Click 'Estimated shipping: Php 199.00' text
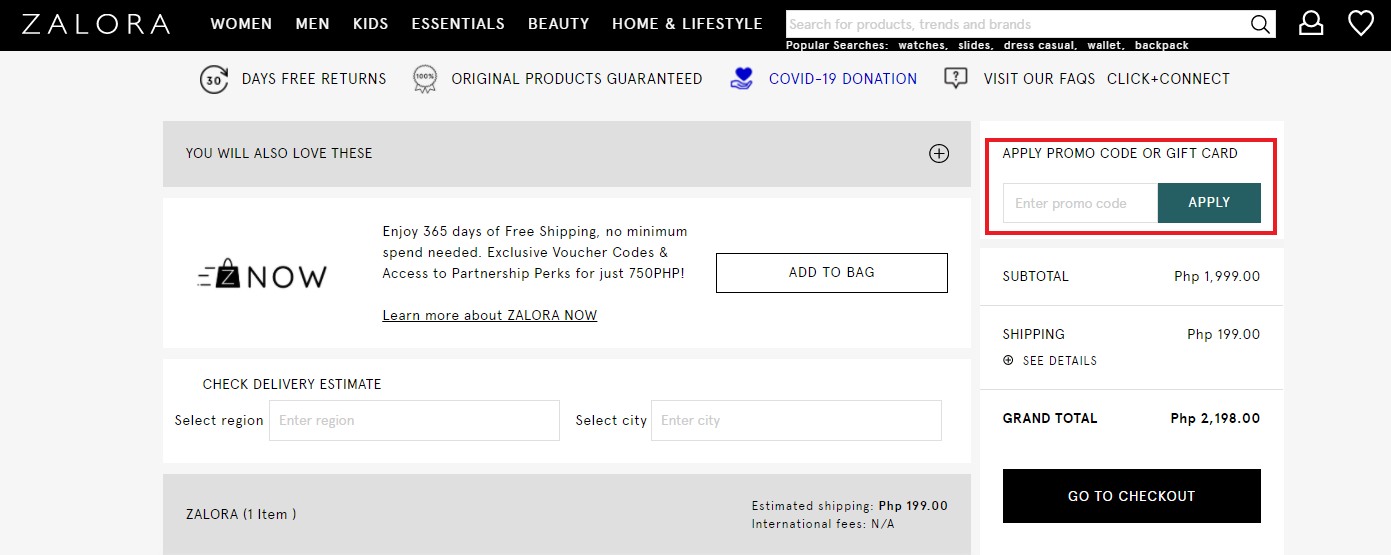This screenshot has height=555, width=1391. point(849,506)
